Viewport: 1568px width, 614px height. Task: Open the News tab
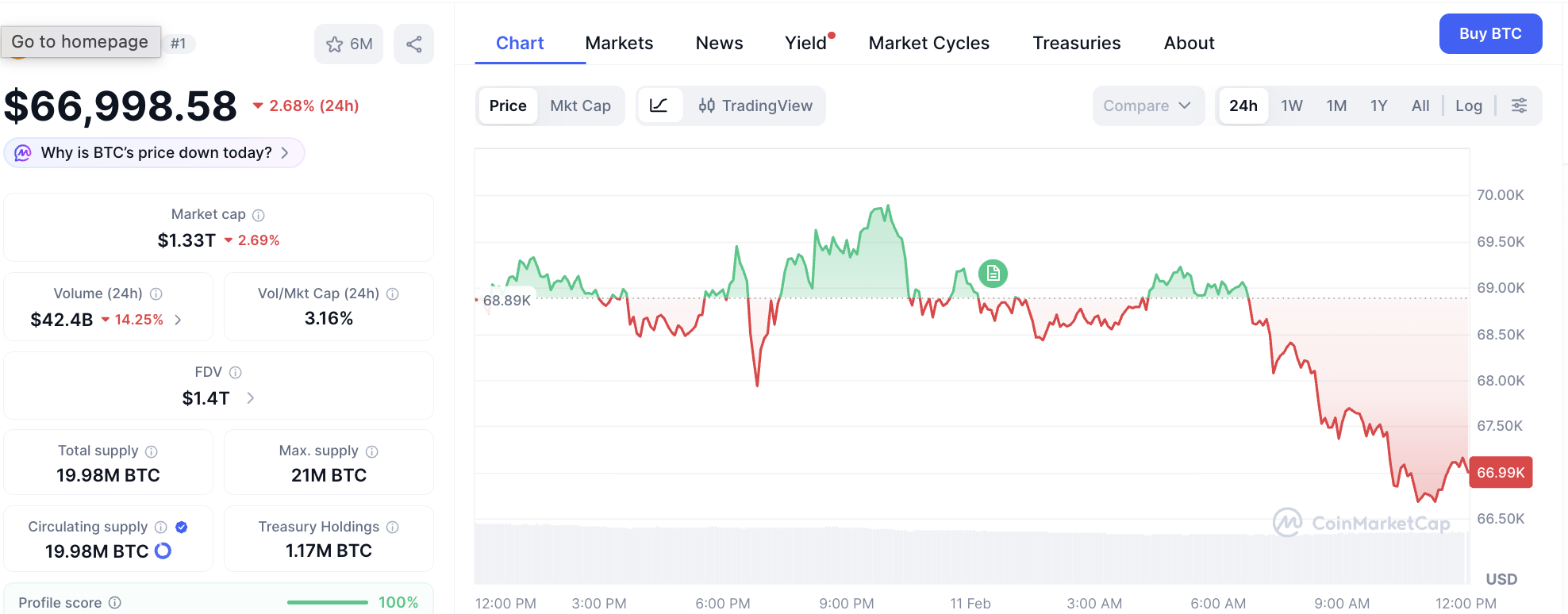[719, 43]
